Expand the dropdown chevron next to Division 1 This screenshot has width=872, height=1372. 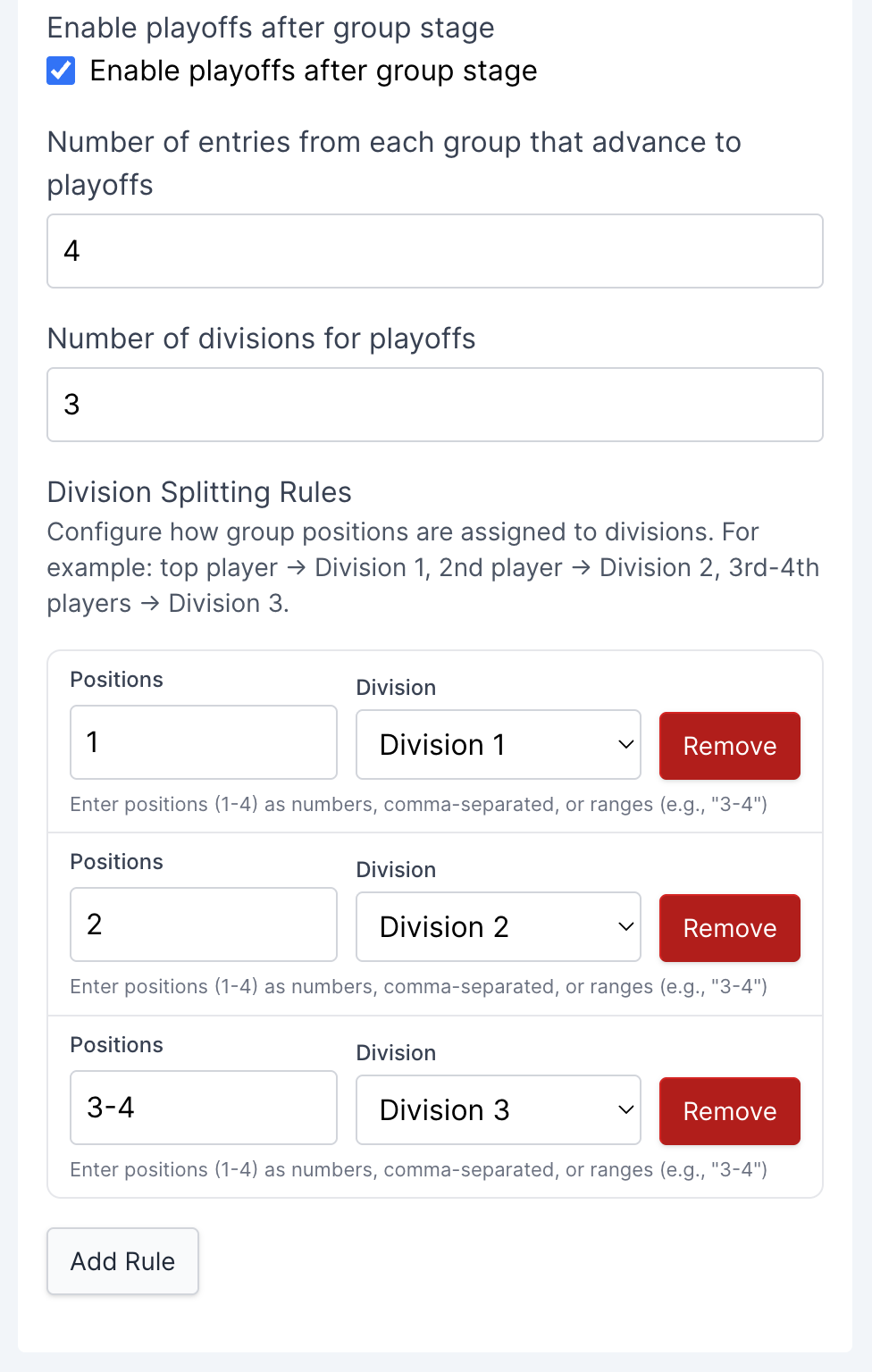[x=625, y=744]
